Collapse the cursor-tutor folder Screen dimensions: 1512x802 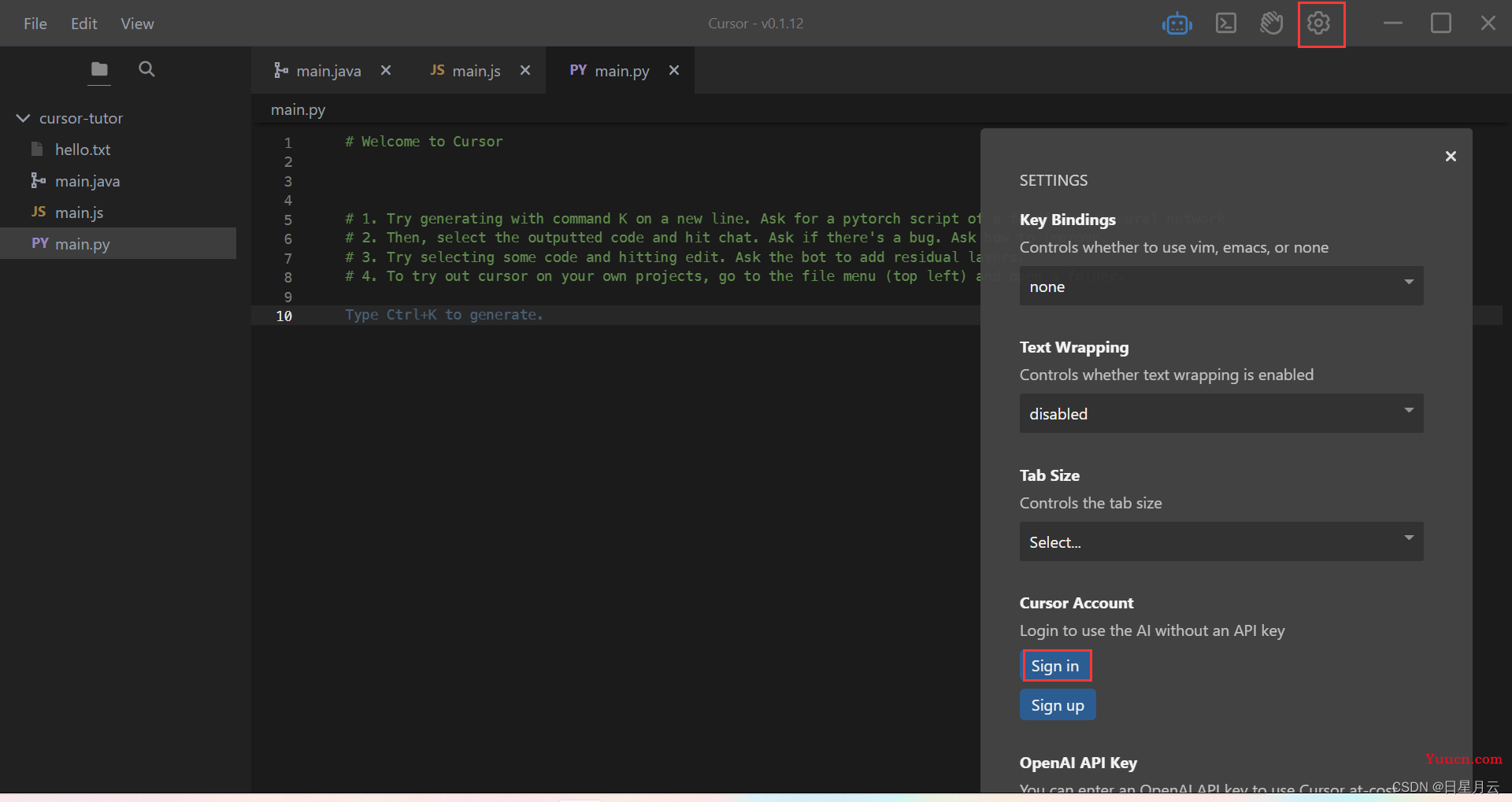pos(23,118)
